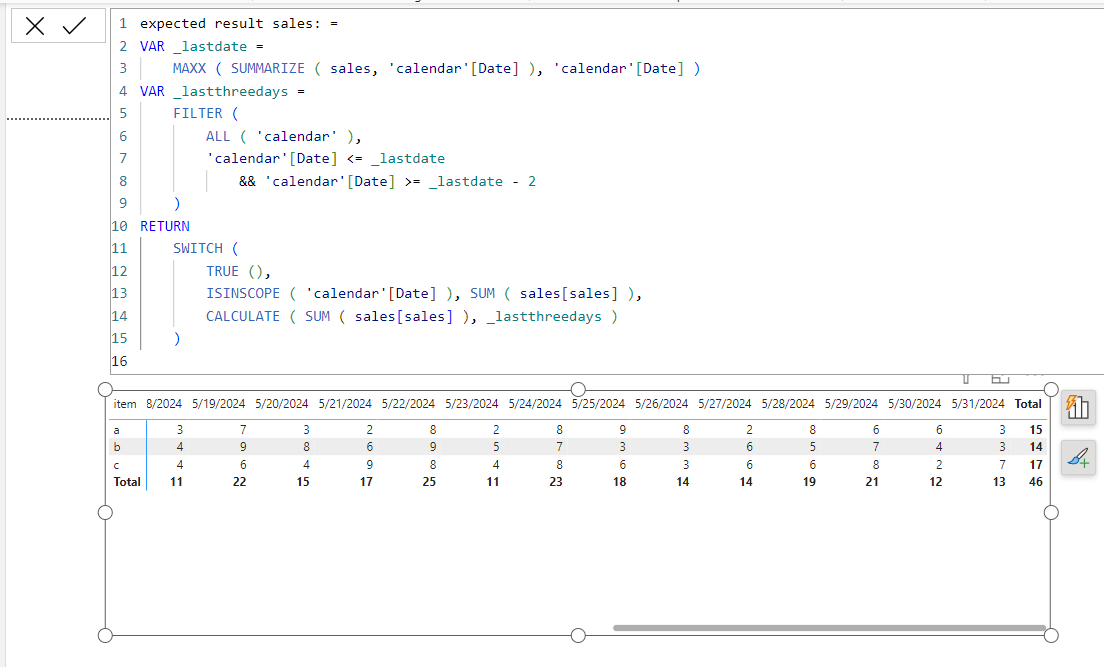The height and width of the screenshot is (667, 1104).
Task: Select the 5/30/2024 column header
Action: pyautogui.click(x=915, y=404)
